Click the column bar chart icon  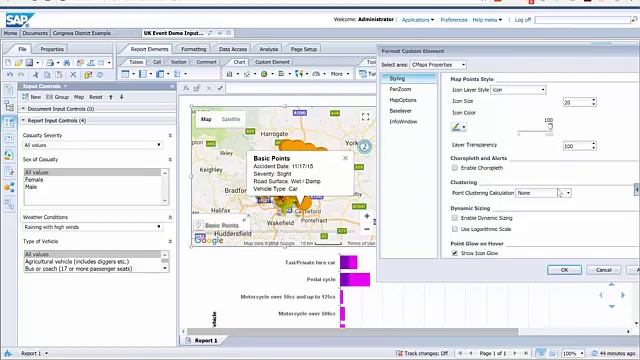tap(229, 74)
